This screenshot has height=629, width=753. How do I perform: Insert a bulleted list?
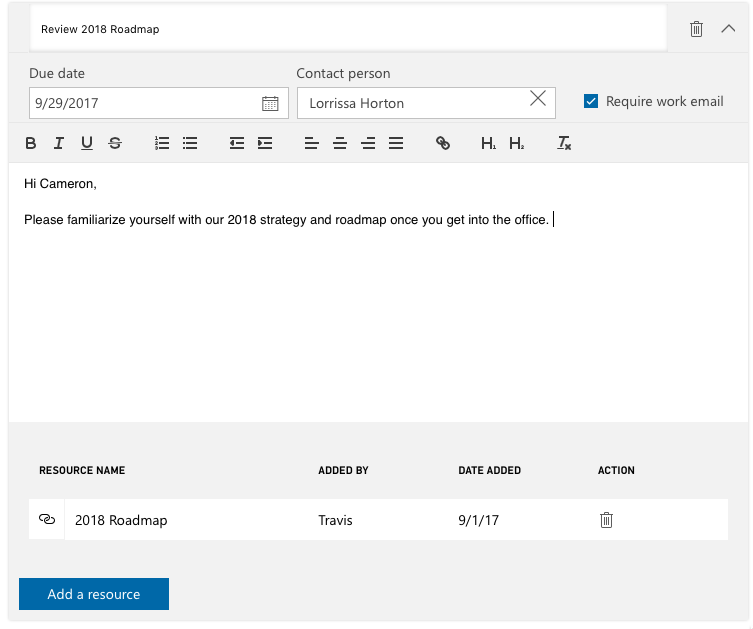click(x=190, y=144)
